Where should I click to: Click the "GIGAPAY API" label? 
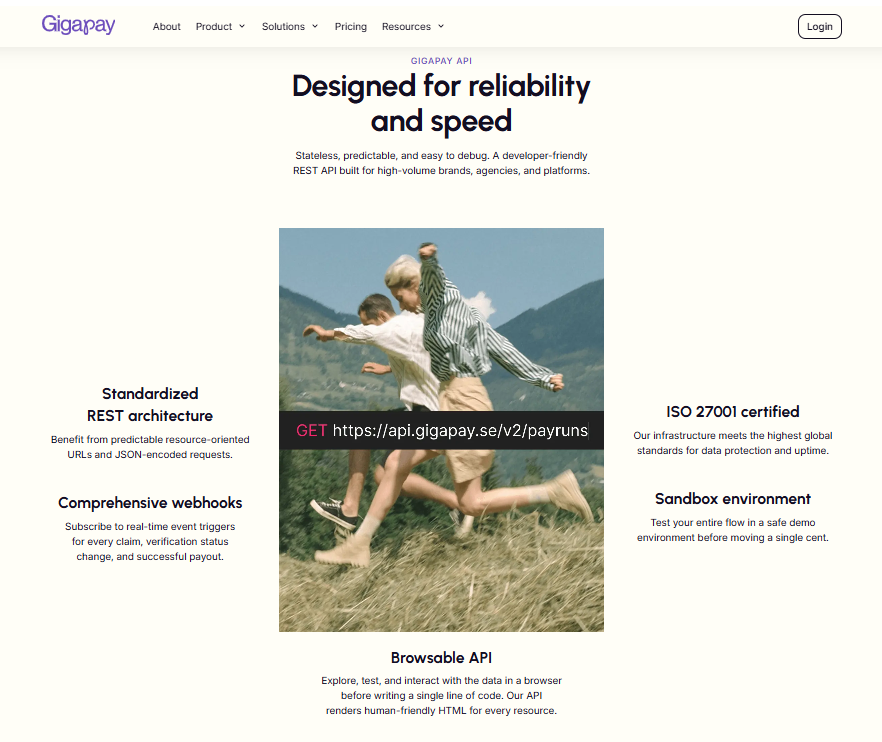[441, 61]
